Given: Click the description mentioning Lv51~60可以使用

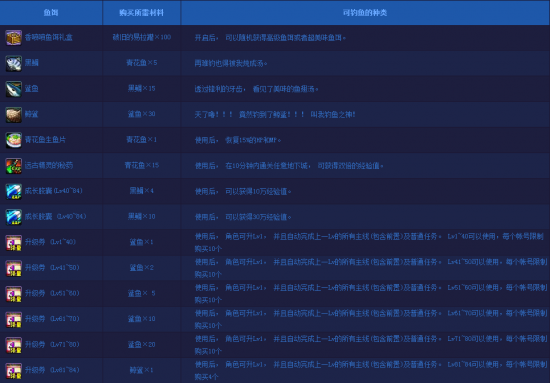Looking at the screenshot, I should pos(371,294).
